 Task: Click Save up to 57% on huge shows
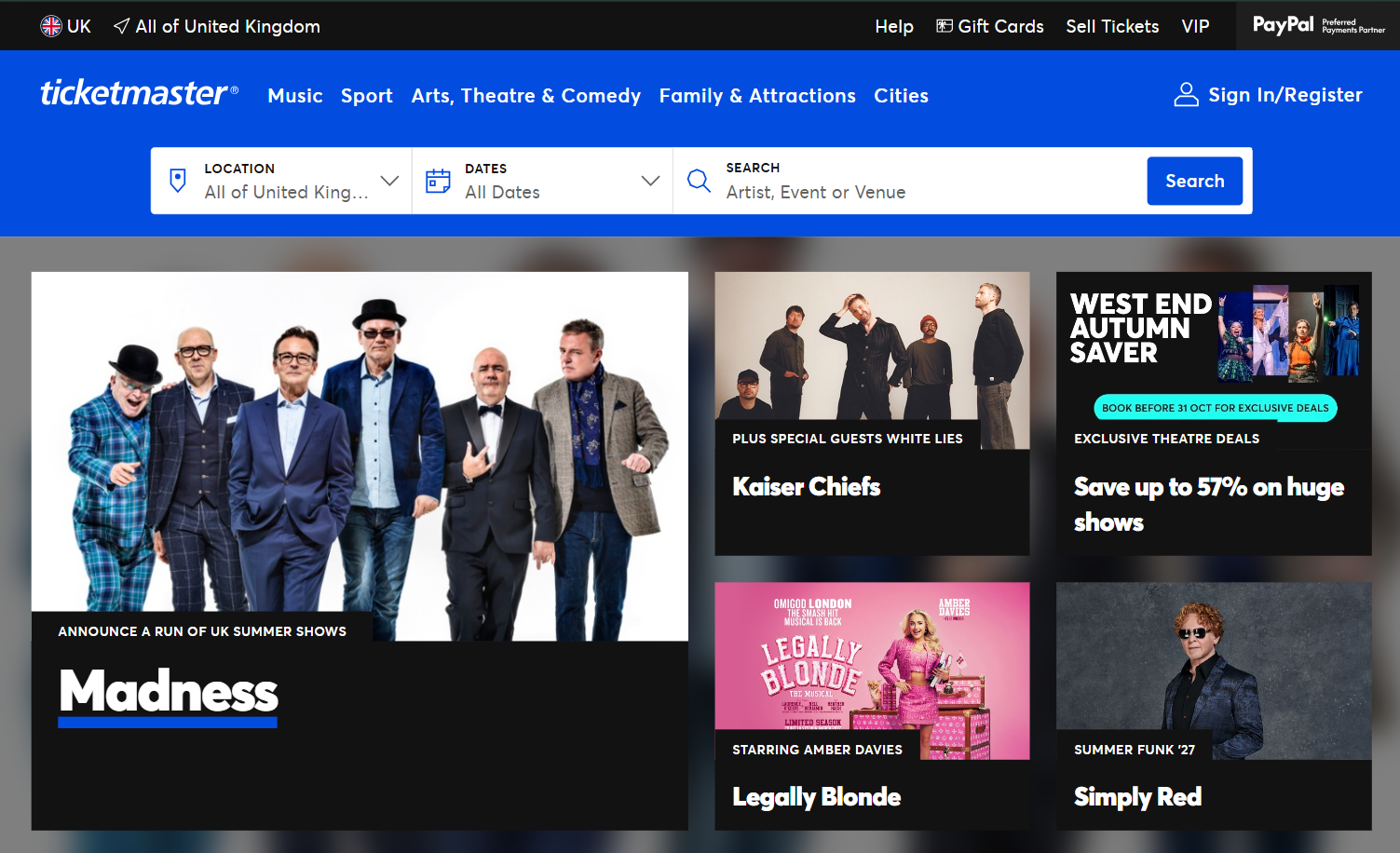[x=1209, y=504]
